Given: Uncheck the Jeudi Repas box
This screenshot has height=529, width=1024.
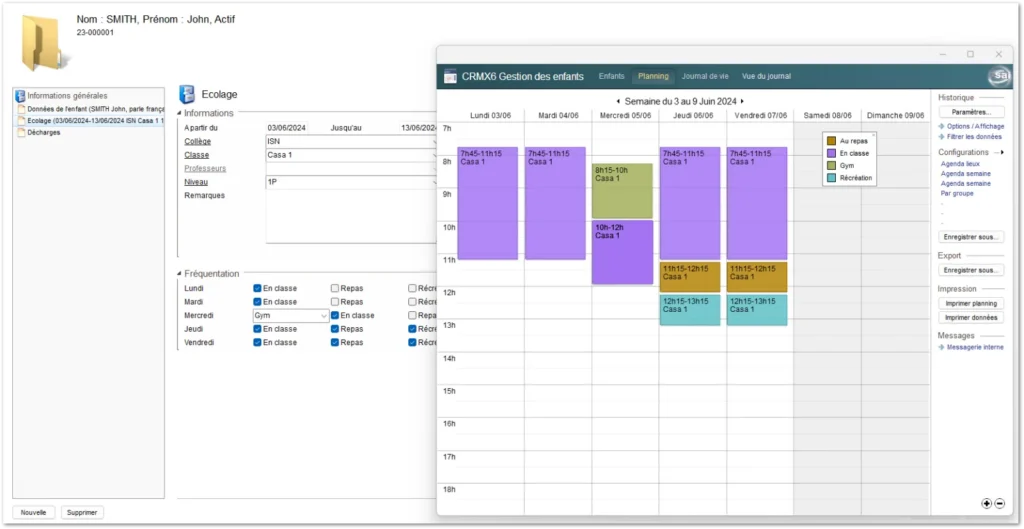Looking at the screenshot, I should click(335, 329).
